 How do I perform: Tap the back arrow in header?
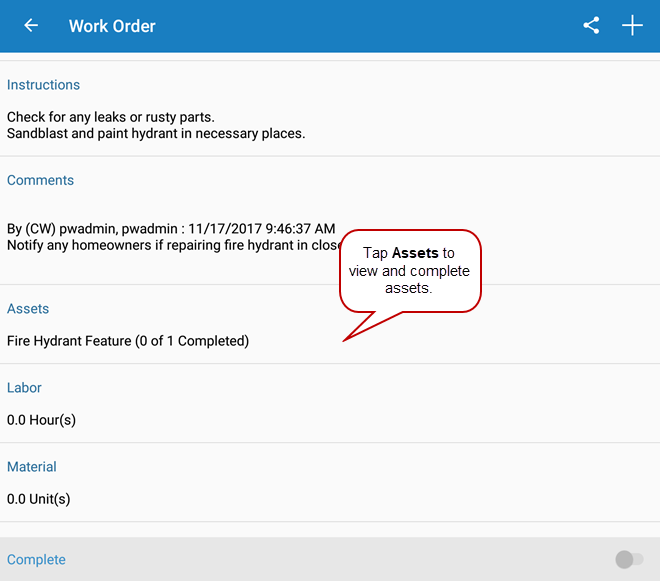point(31,26)
